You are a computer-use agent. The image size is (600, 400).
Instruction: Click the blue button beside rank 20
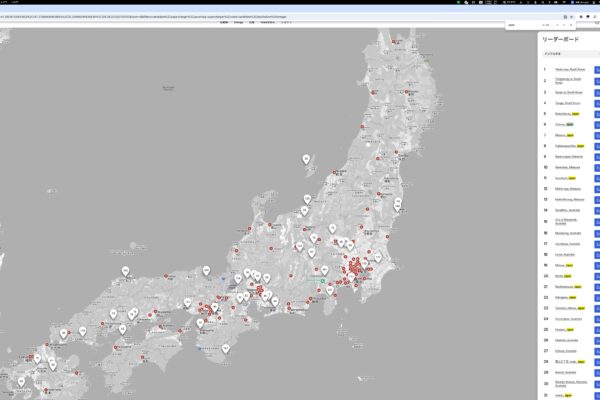(597, 275)
